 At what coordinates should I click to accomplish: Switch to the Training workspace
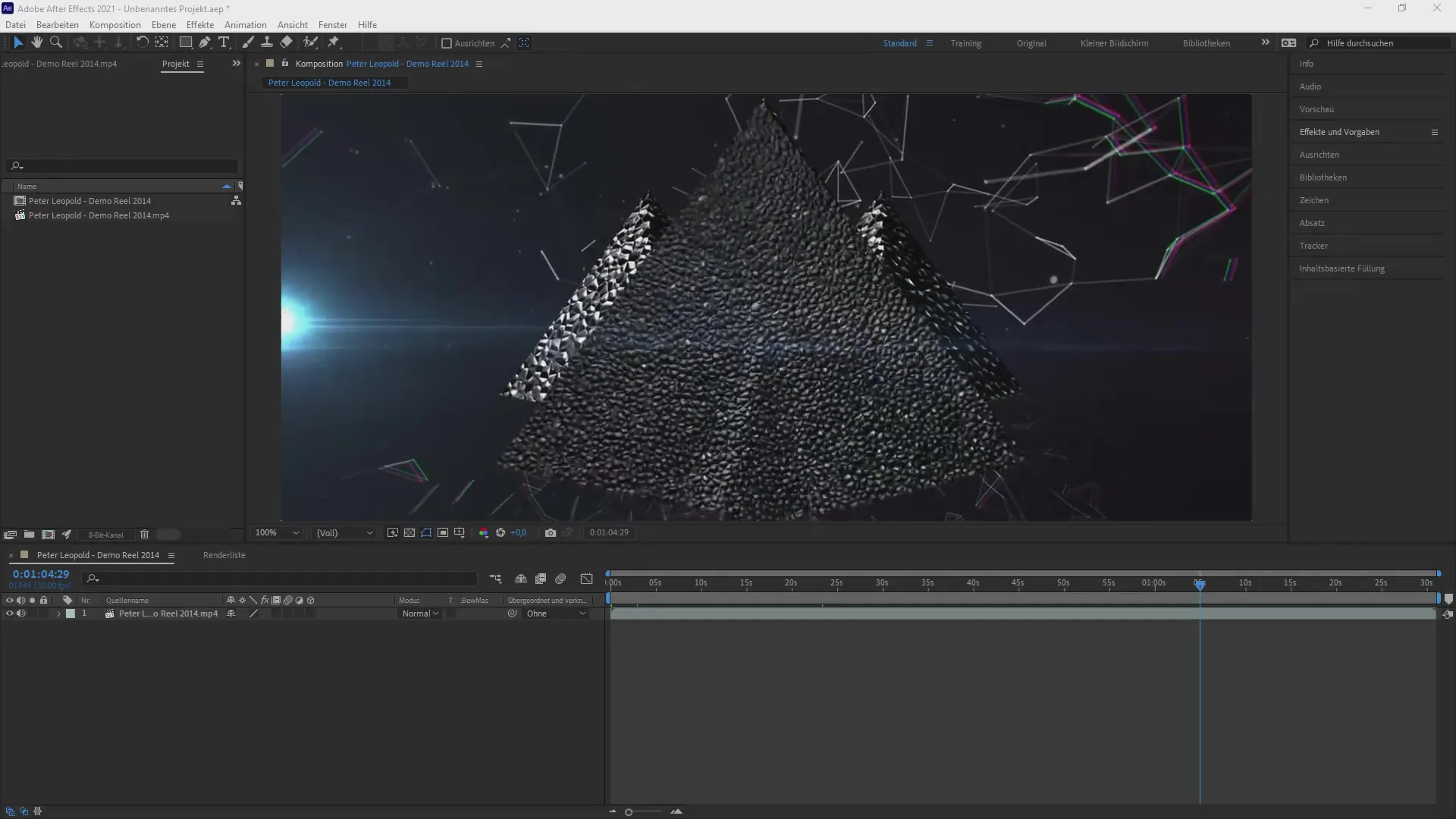(x=965, y=43)
